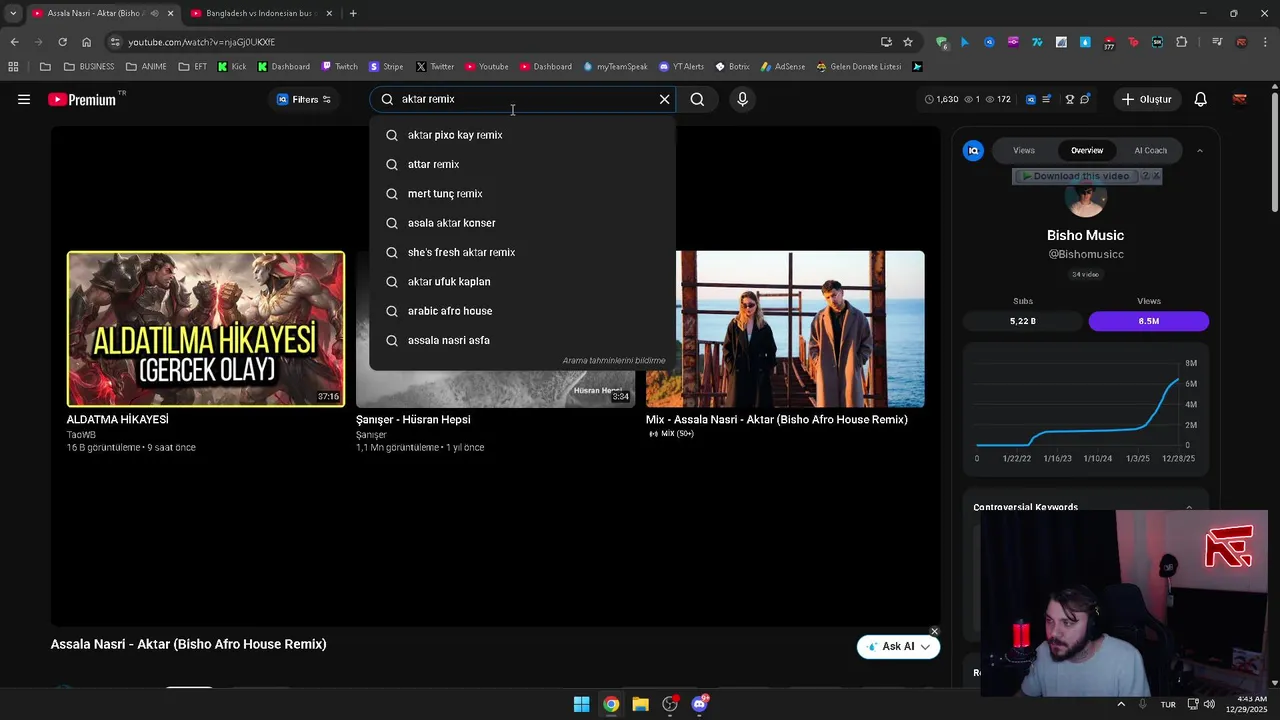Choose suggestion 'aktar pixc kay remix'
Screen dimensions: 1280x720
[522, 135]
